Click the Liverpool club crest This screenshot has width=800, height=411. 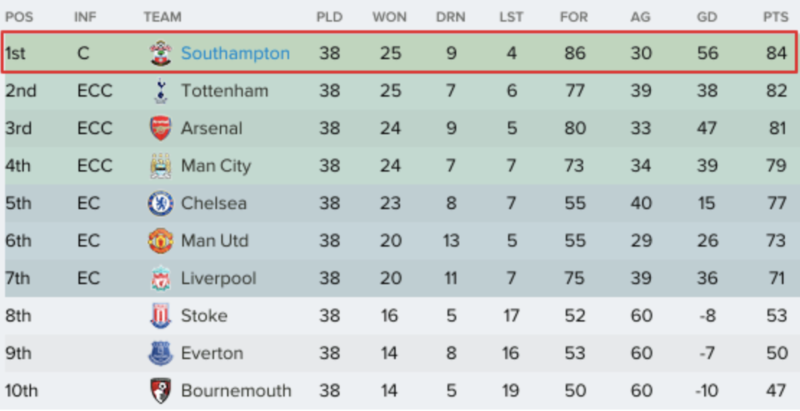click(x=161, y=278)
